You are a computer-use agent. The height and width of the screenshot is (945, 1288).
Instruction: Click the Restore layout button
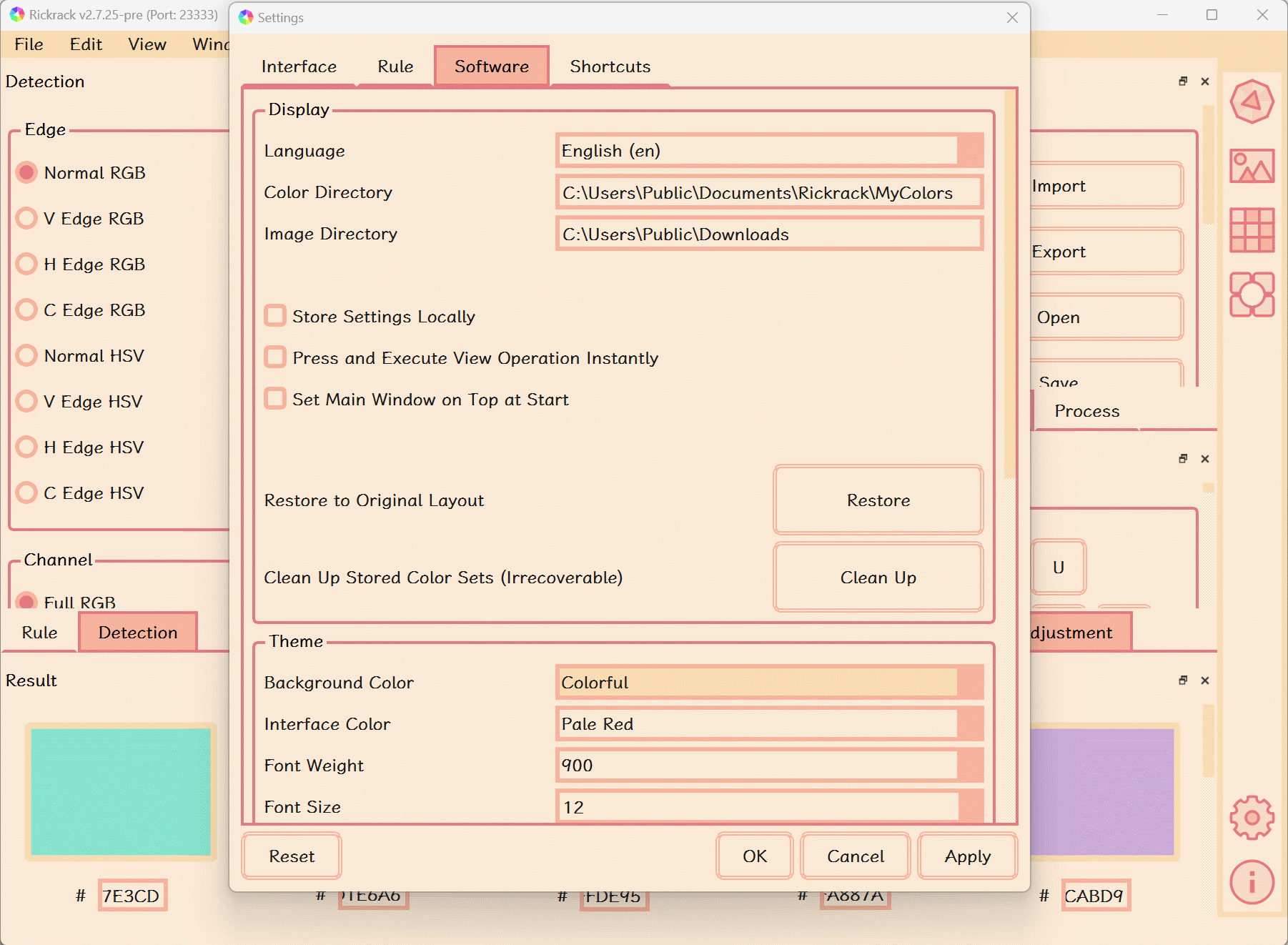coord(878,500)
